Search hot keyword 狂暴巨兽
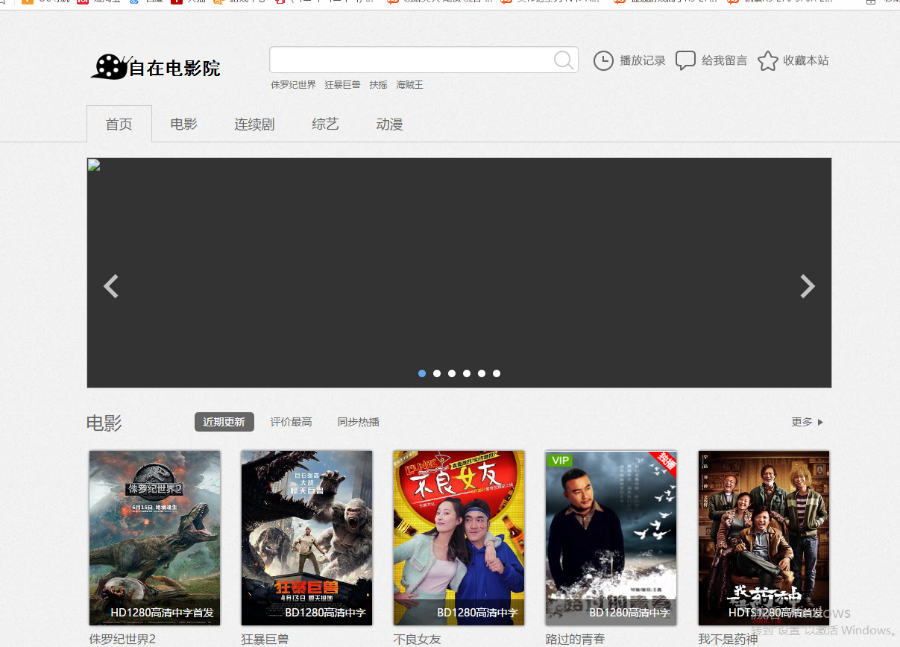This screenshot has height=647, width=900. click(x=343, y=85)
